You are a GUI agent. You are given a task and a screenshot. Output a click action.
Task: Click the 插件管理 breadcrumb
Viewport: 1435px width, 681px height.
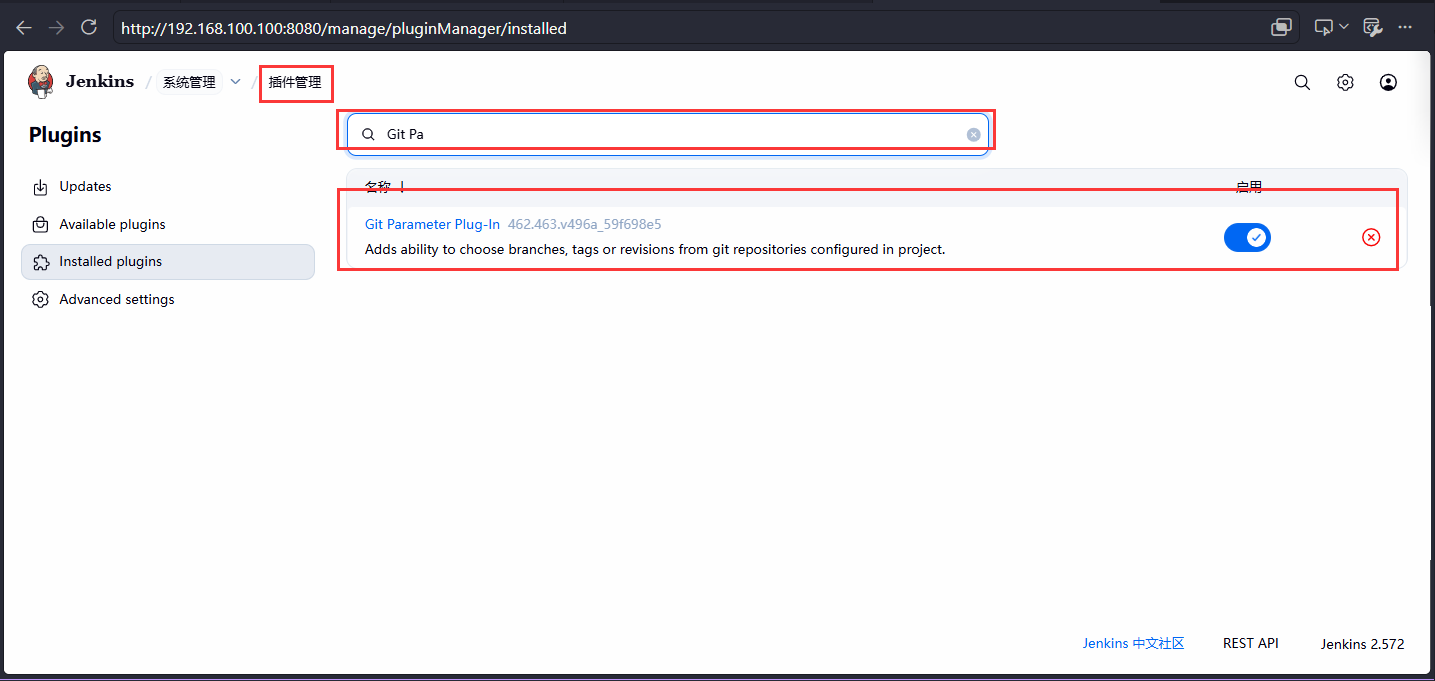tap(295, 82)
